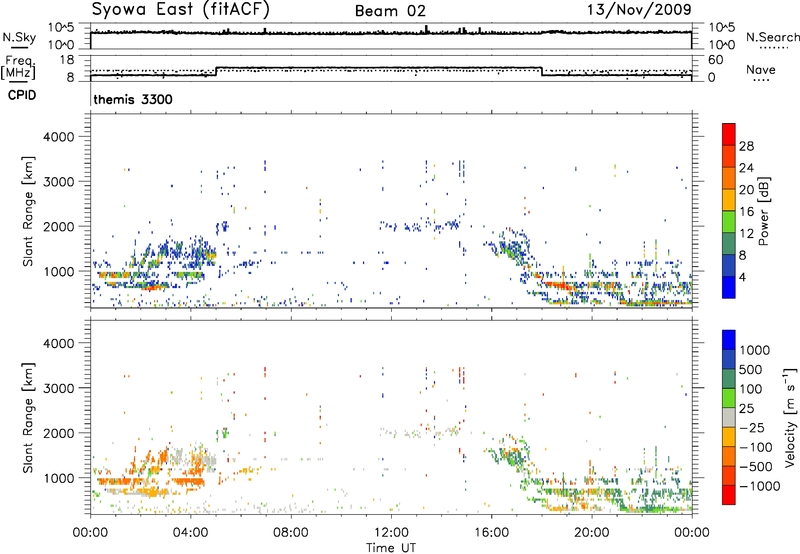This screenshot has height=554, width=800.
Task: Click the 'Time UT' axis label
Action: [391, 548]
